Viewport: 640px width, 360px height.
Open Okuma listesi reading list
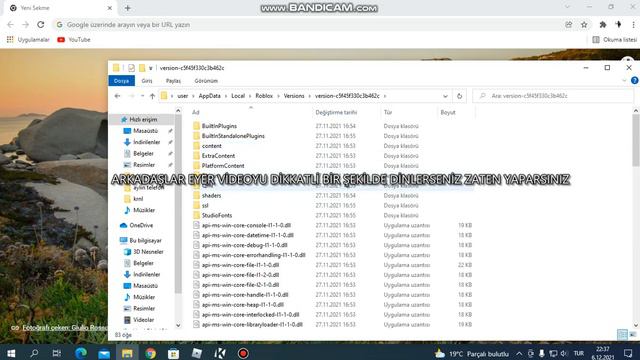pyautogui.click(x=614, y=40)
